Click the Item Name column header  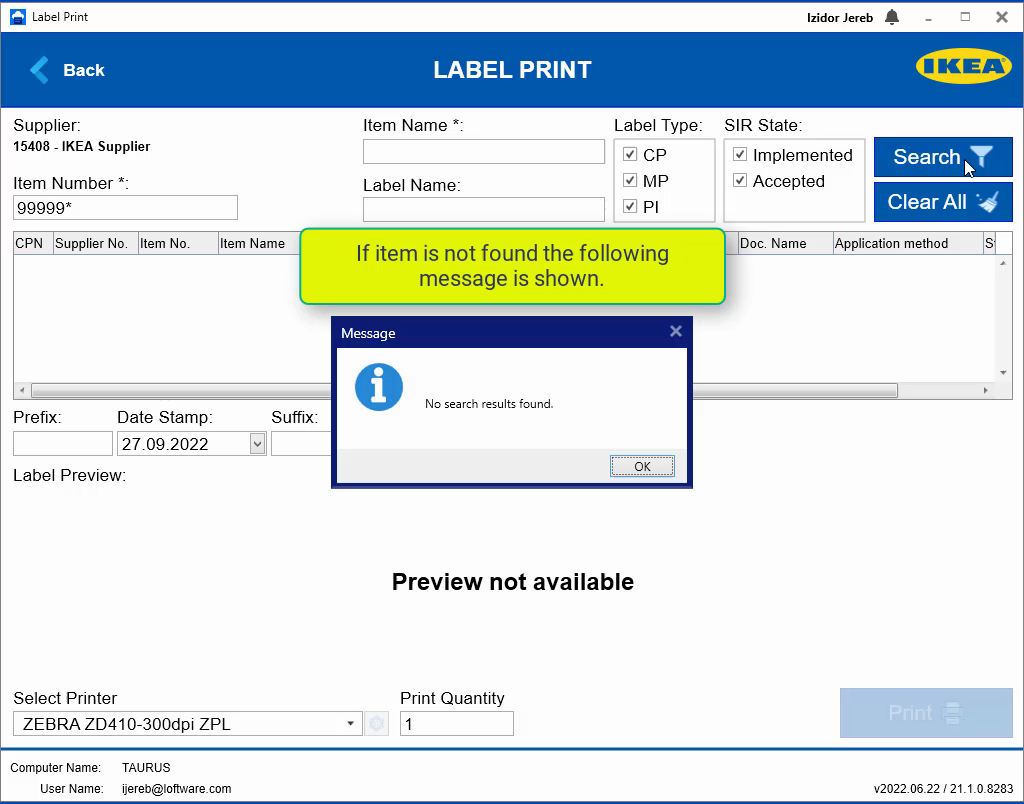tap(259, 243)
